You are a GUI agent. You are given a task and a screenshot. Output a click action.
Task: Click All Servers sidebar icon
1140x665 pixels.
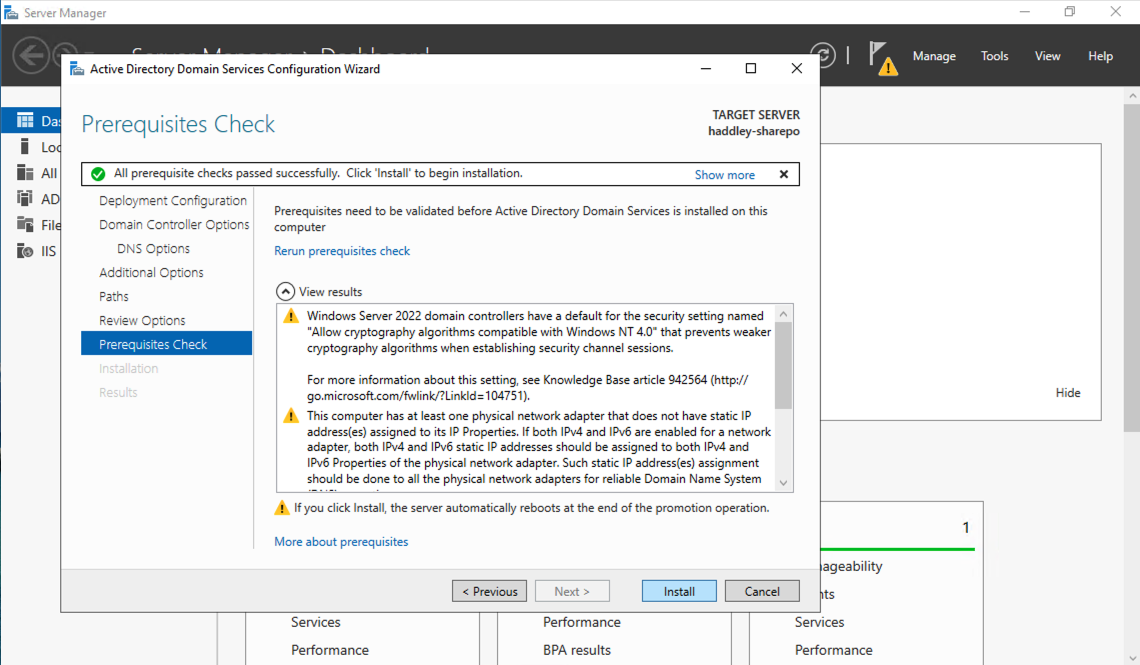[25, 172]
